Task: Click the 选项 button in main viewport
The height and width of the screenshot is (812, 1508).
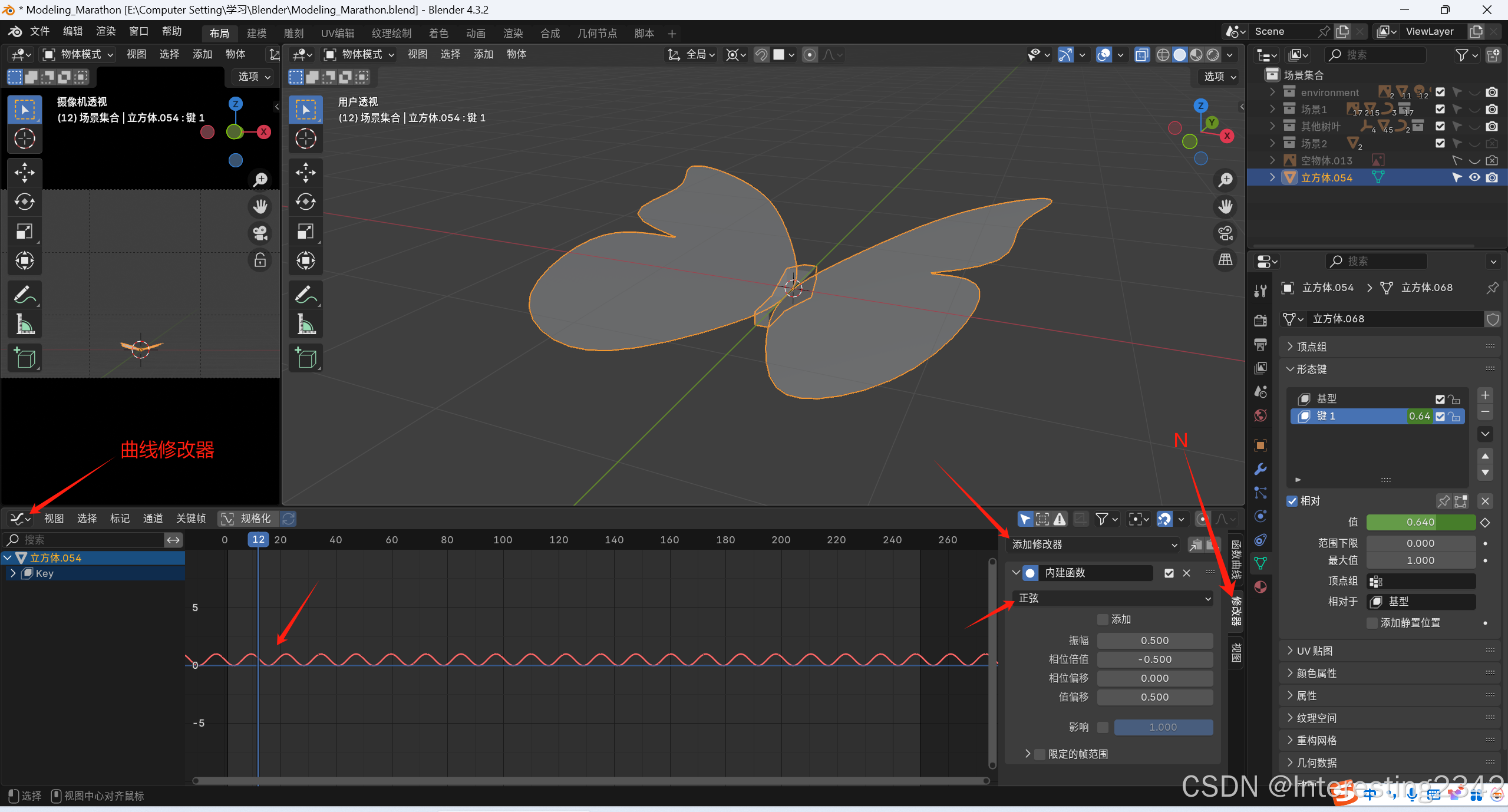Action: pyautogui.click(x=1219, y=77)
